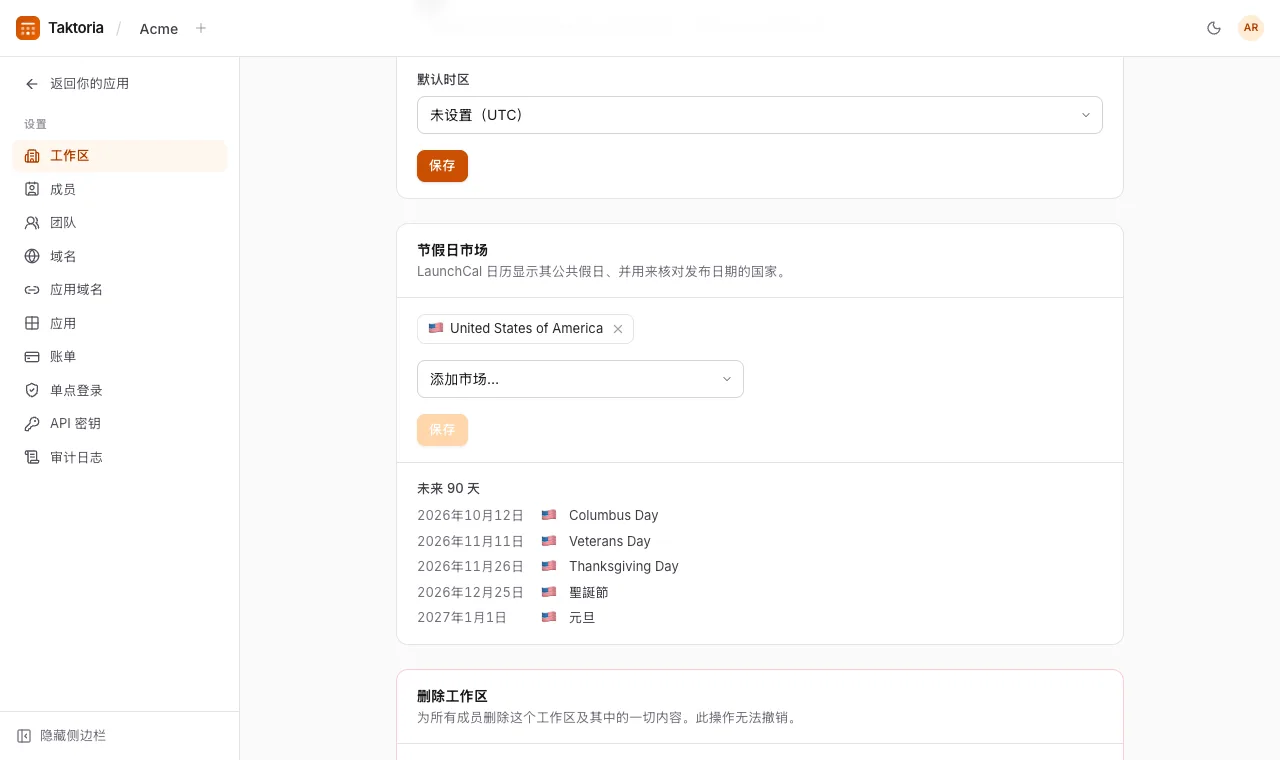Click the 应用 grid icon
This screenshot has width=1280, height=760.
coord(32,323)
